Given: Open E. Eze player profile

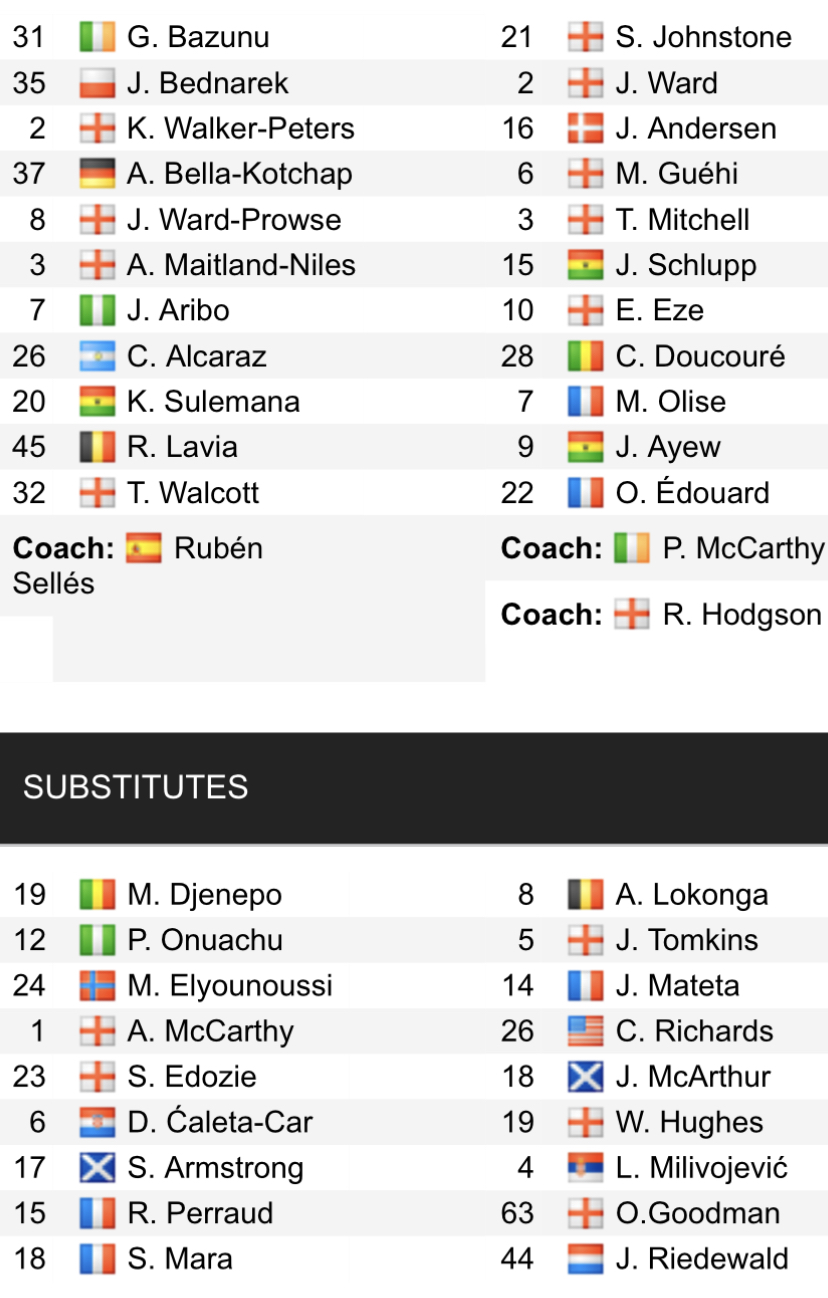Looking at the screenshot, I should [659, 311].
